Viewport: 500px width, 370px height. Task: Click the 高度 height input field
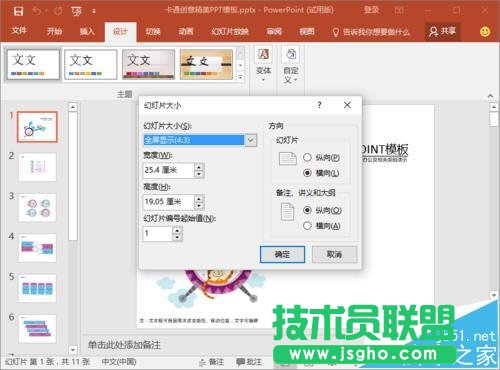click(168, 202)
